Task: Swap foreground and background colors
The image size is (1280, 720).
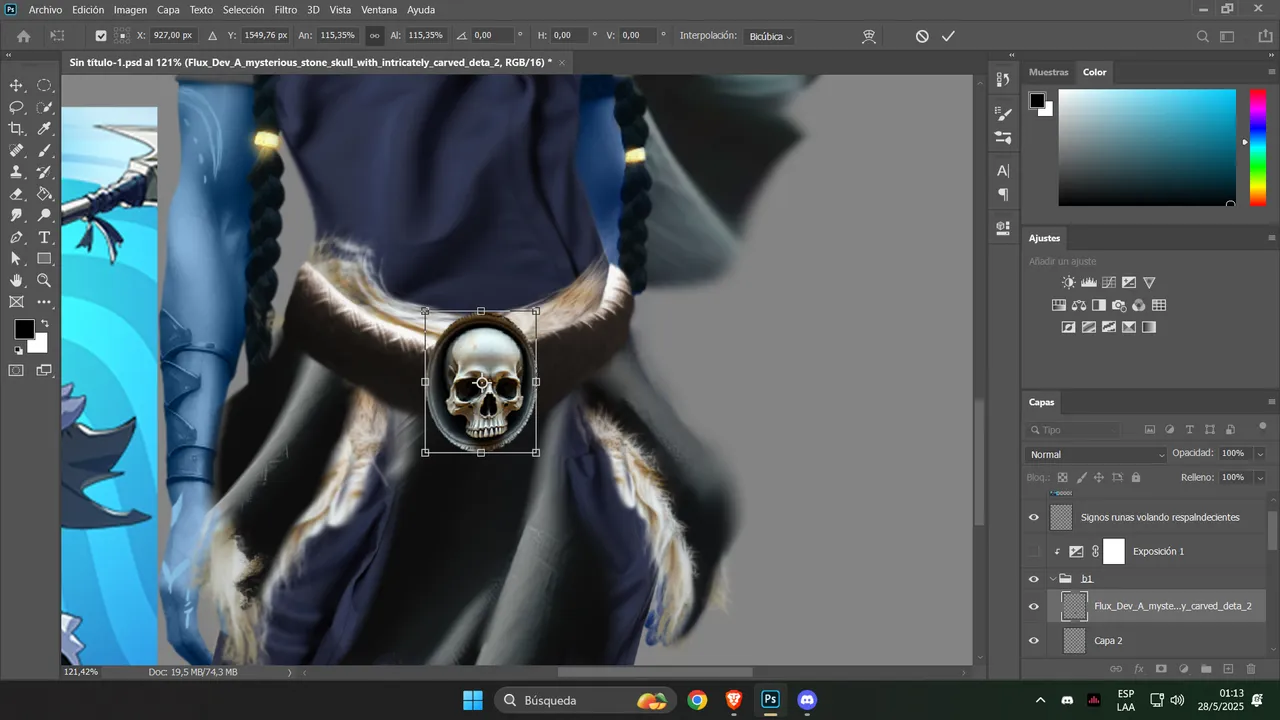Action: pos(44,324)
